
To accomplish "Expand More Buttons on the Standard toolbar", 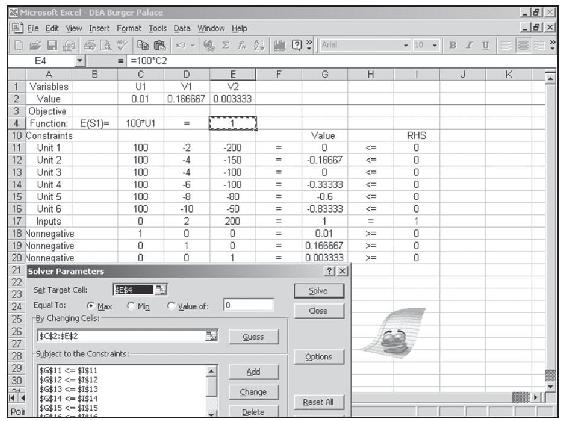I will [x=309, y=45].
